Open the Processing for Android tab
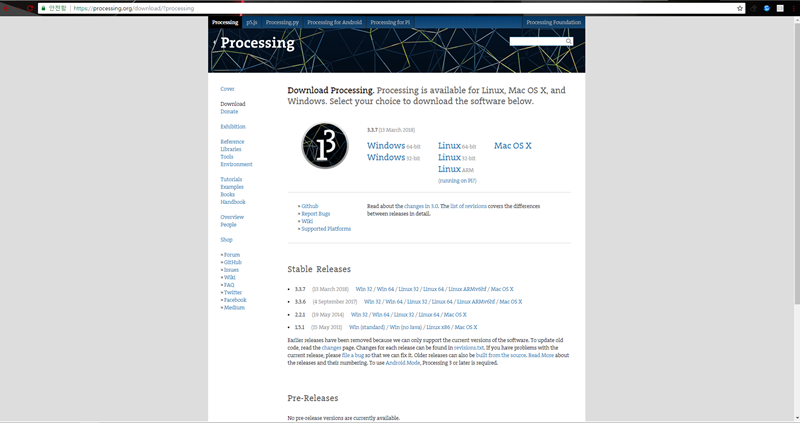 (x=334, y=22)
